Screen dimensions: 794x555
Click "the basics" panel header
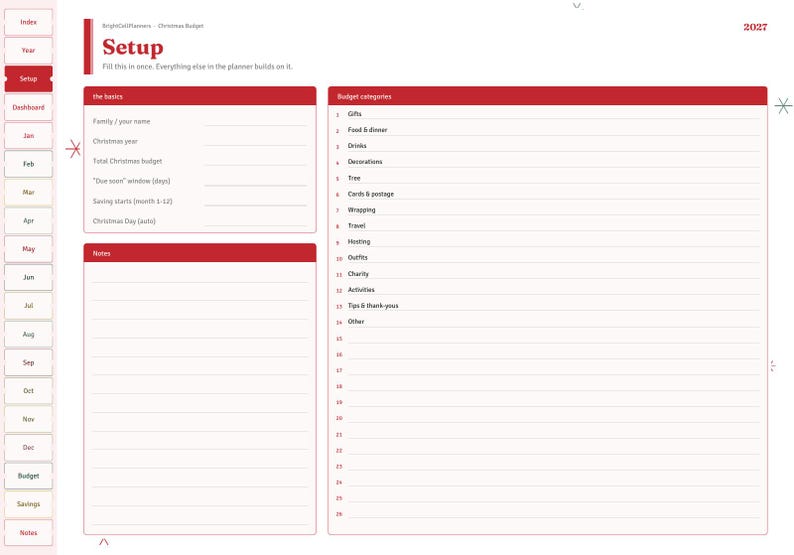[200, 96]
